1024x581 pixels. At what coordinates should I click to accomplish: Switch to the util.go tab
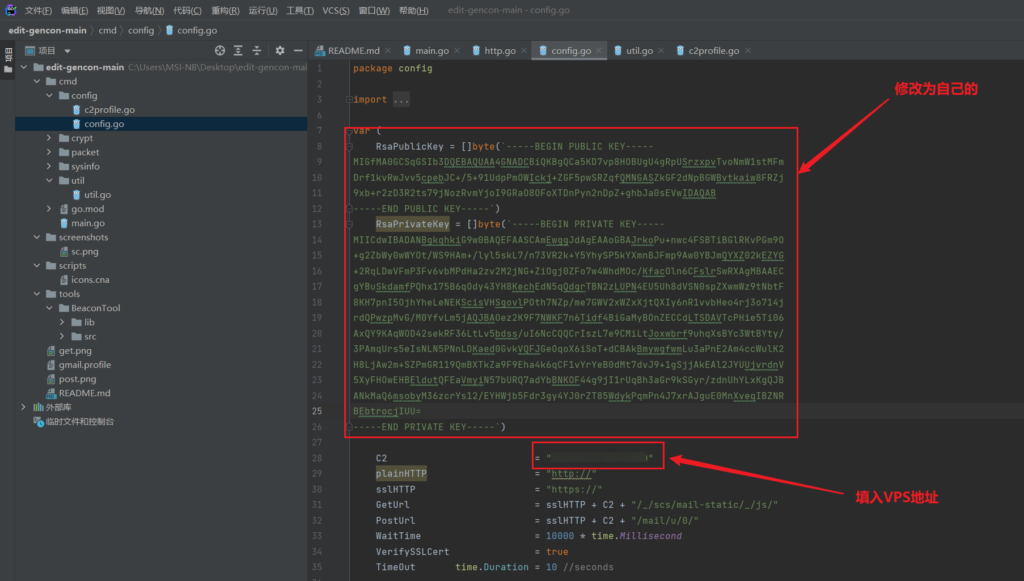click(639, 50)
